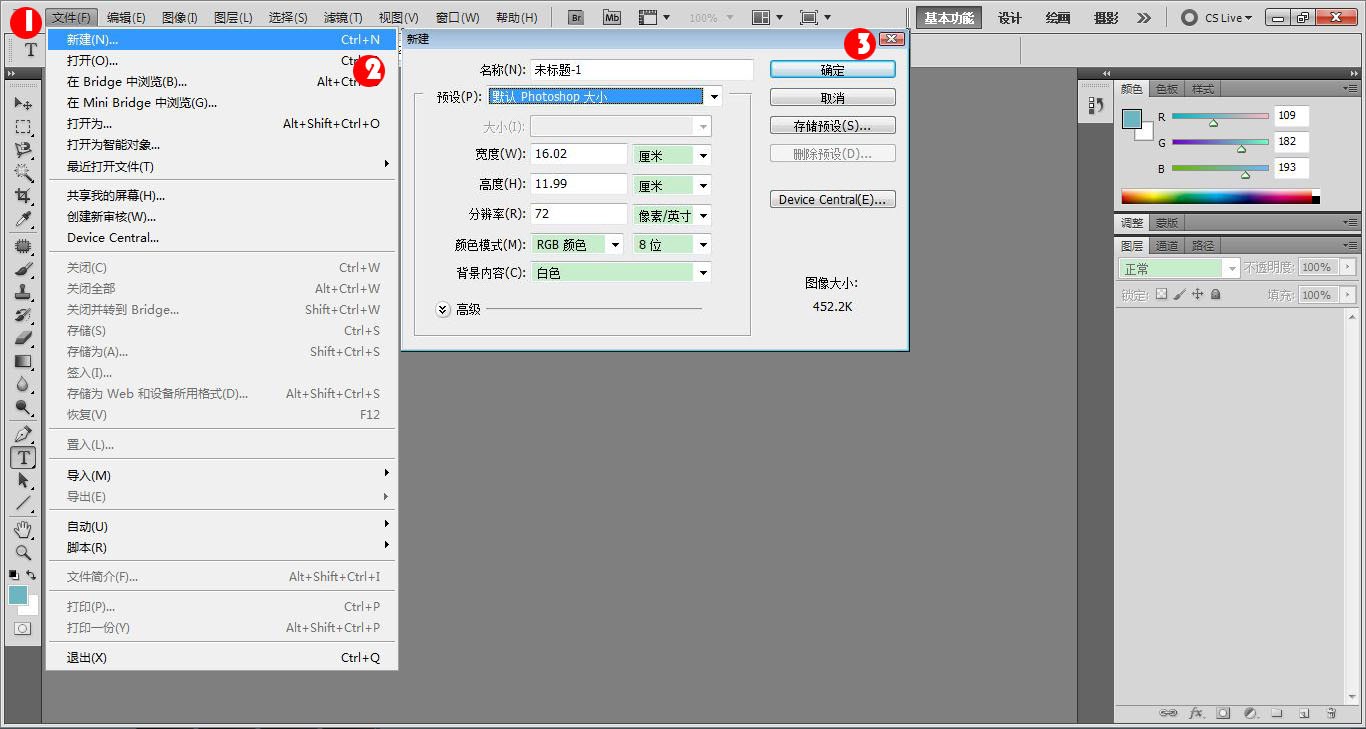The image size is (1366, 729).
Task: Open the 编辑(E) menu
Action: tap(126, 18)
